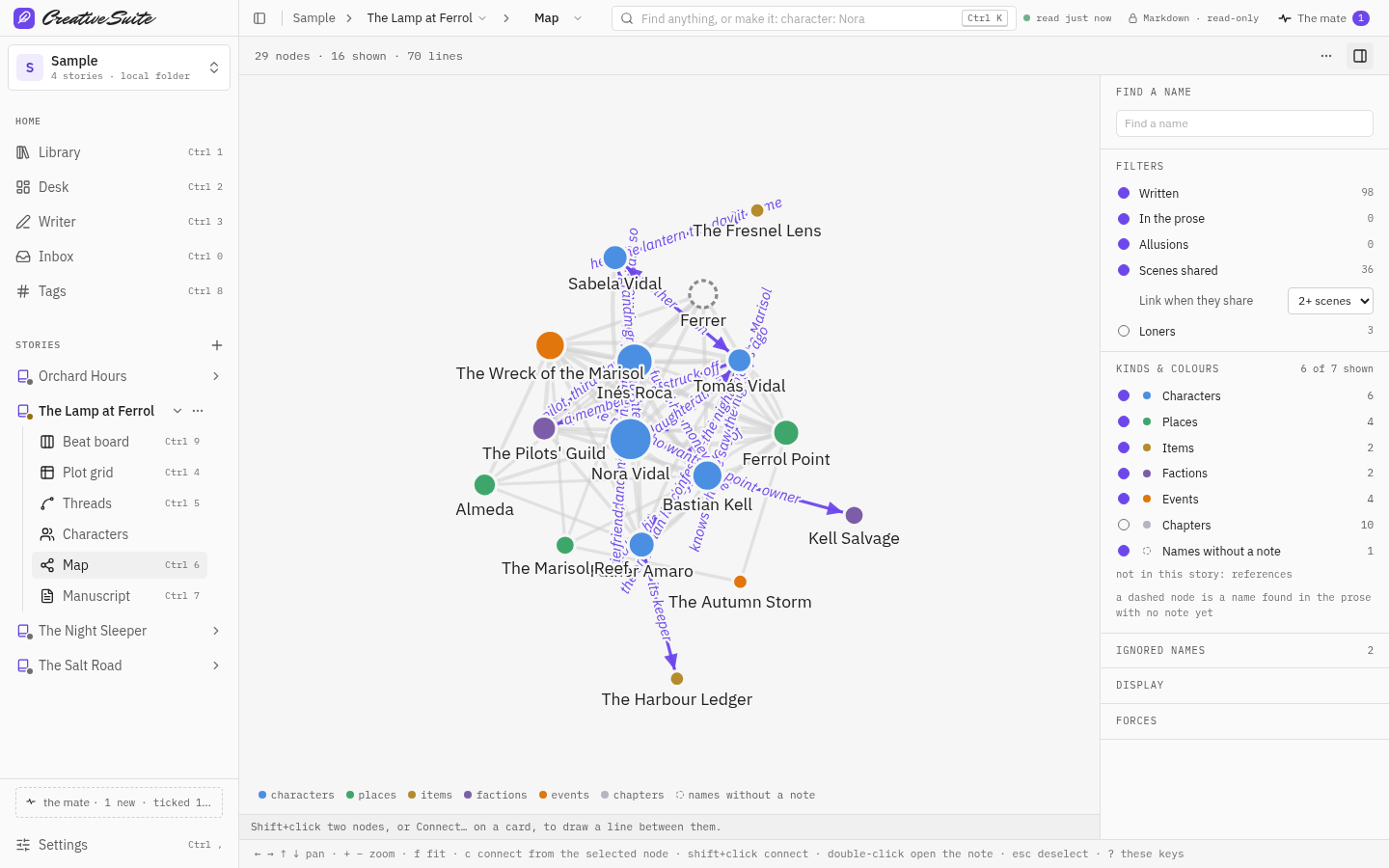Select the Map item in story tree
The height and width of the screenshot is (868, 1389).
tap(120, 565)
